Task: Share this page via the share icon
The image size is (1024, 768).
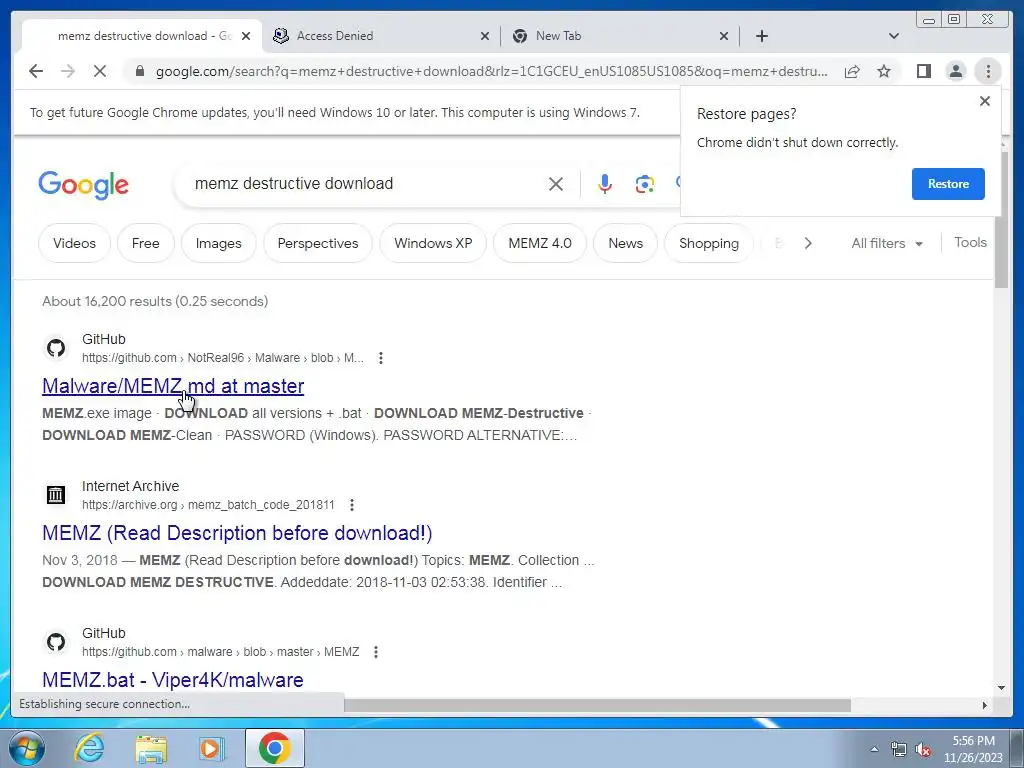Action: click(852, 71)
